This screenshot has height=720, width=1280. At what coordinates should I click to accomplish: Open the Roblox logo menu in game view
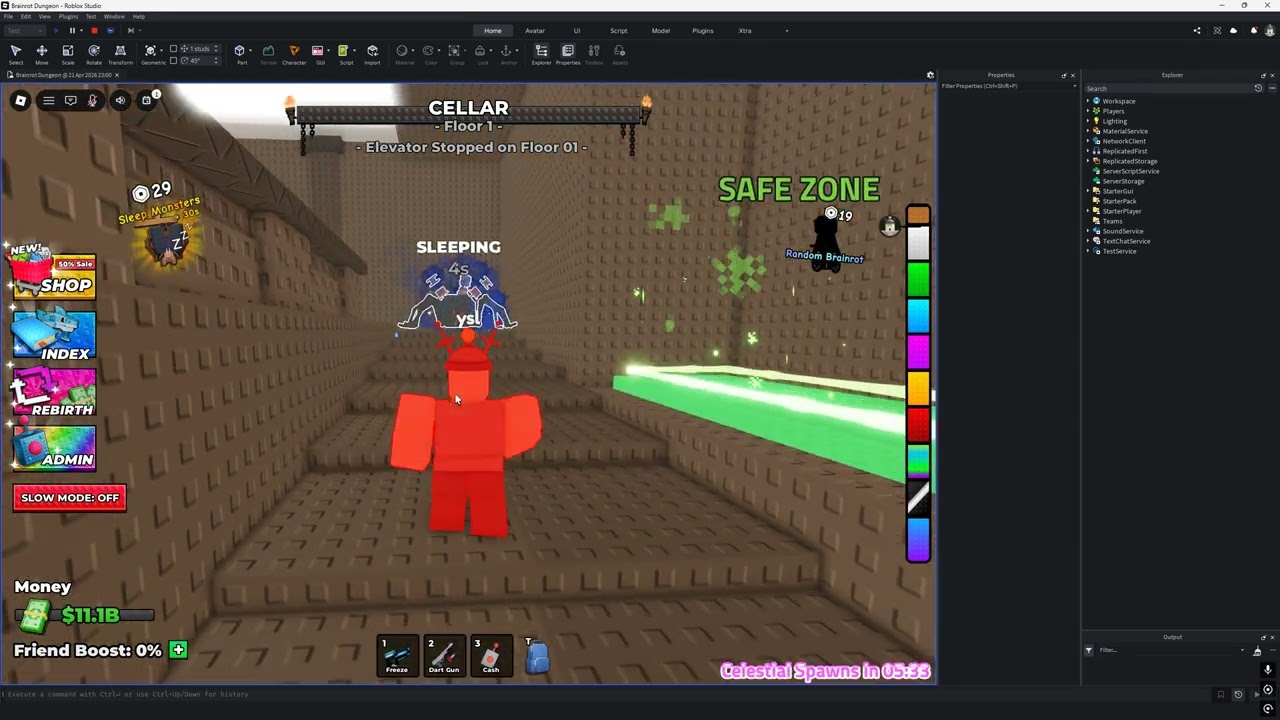pyautogui.click(x=20, y=100)
